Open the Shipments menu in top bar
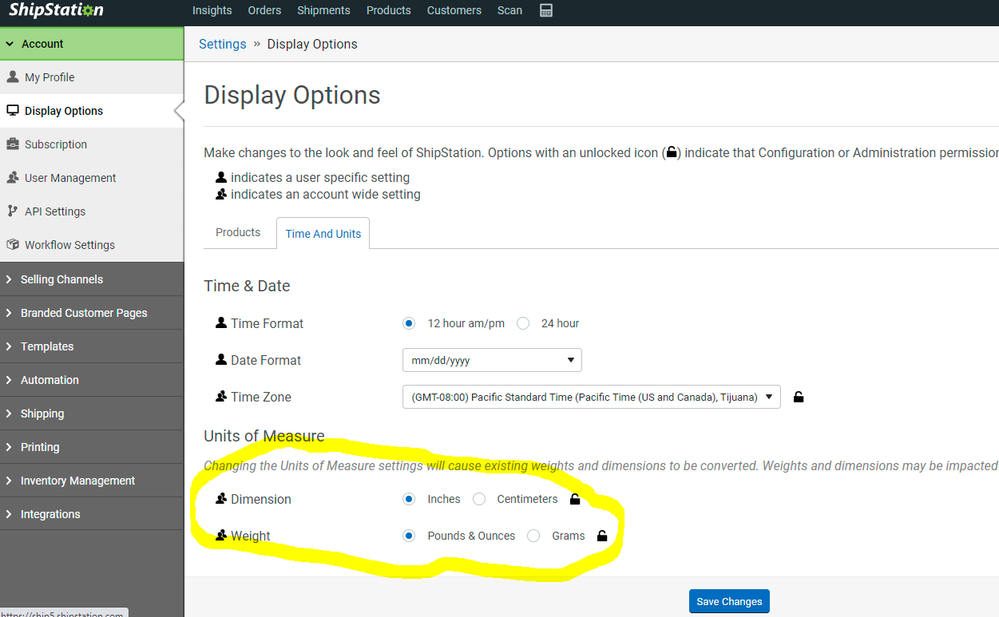999x617 pixels. (323, 11)
